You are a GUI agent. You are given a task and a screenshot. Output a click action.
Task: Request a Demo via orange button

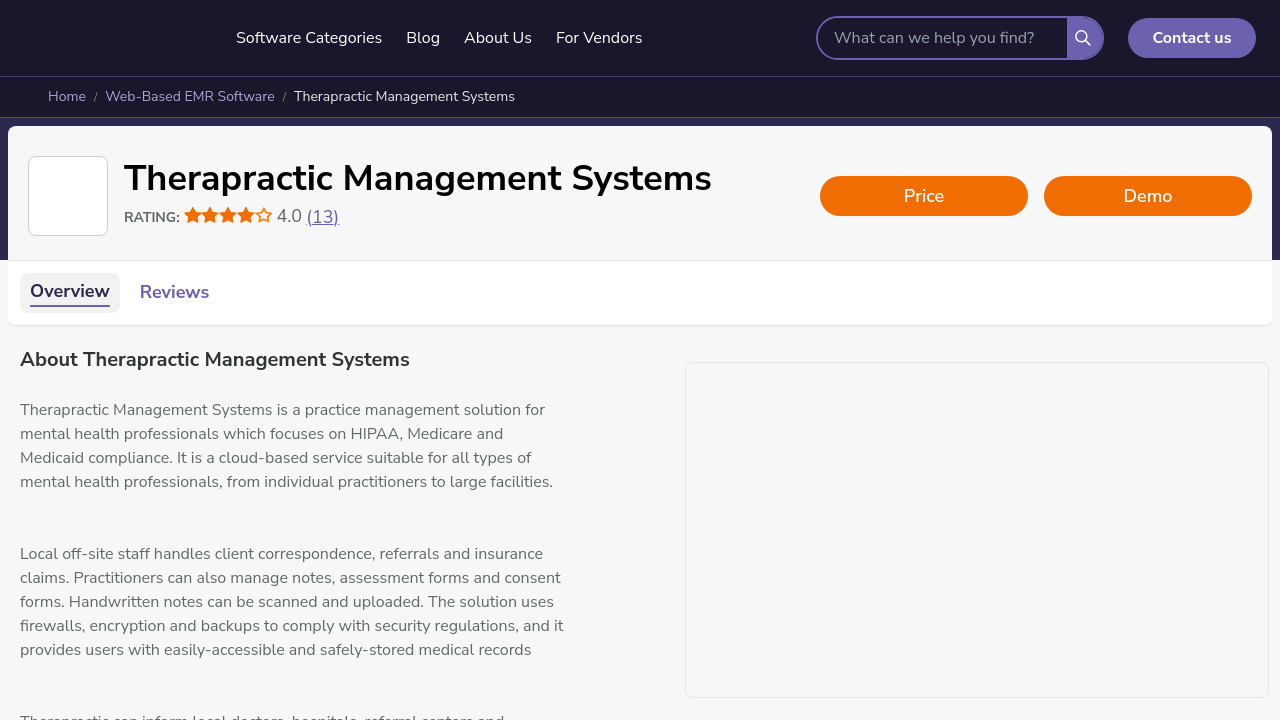point(1148,196)
